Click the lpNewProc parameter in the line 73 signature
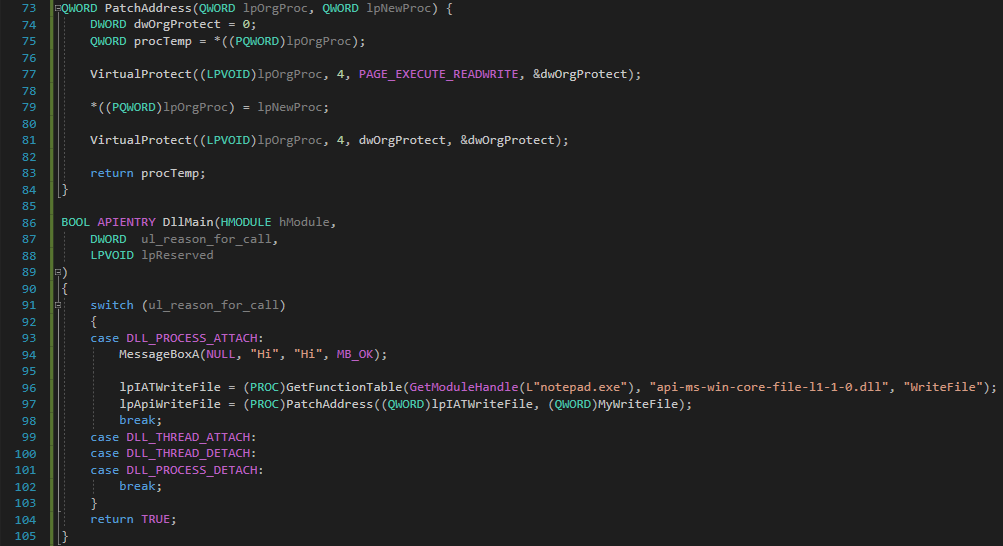Screen dimensions: 1003x546 [x=399, y=8]
